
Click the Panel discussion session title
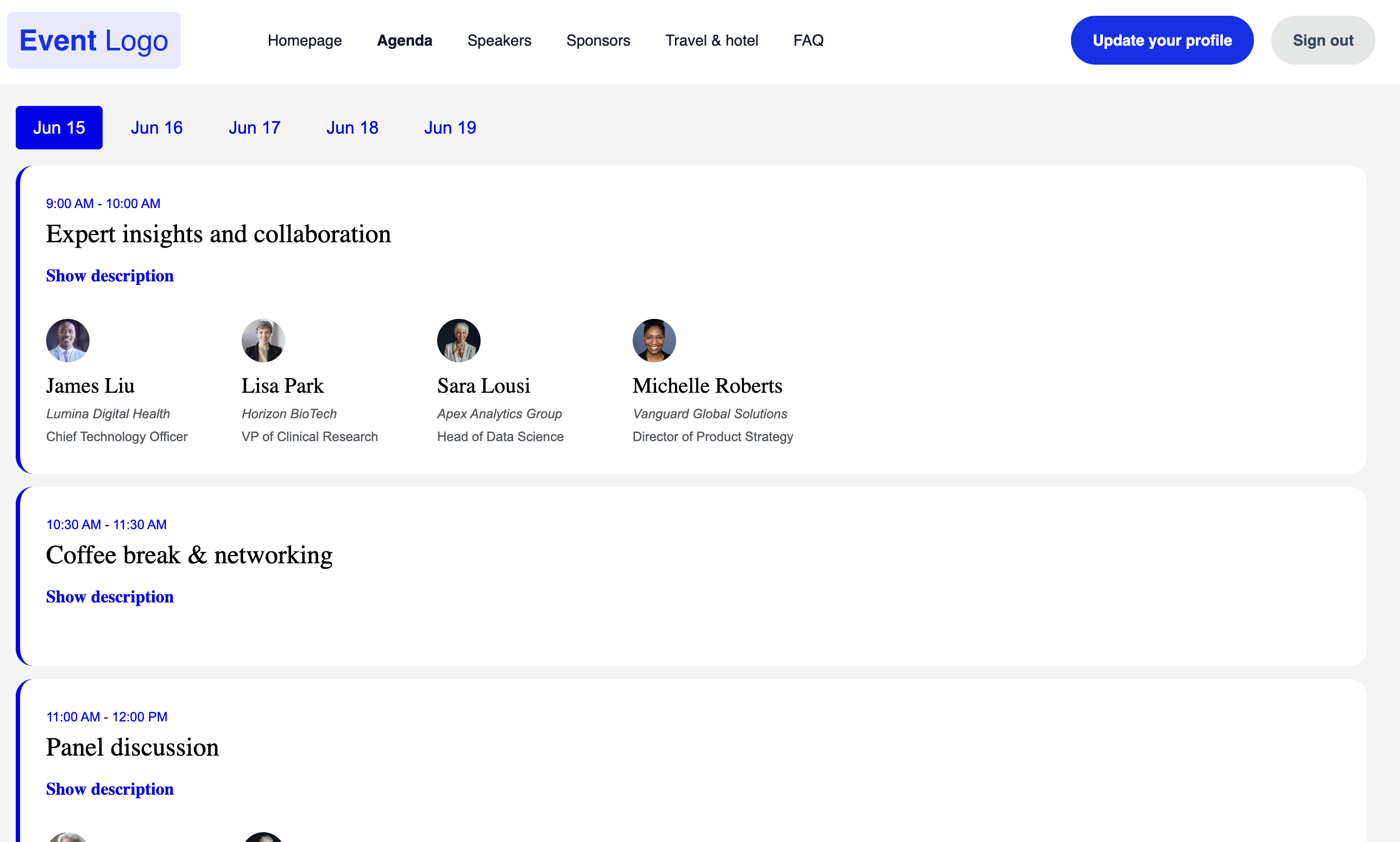click(x=132, y=747)
